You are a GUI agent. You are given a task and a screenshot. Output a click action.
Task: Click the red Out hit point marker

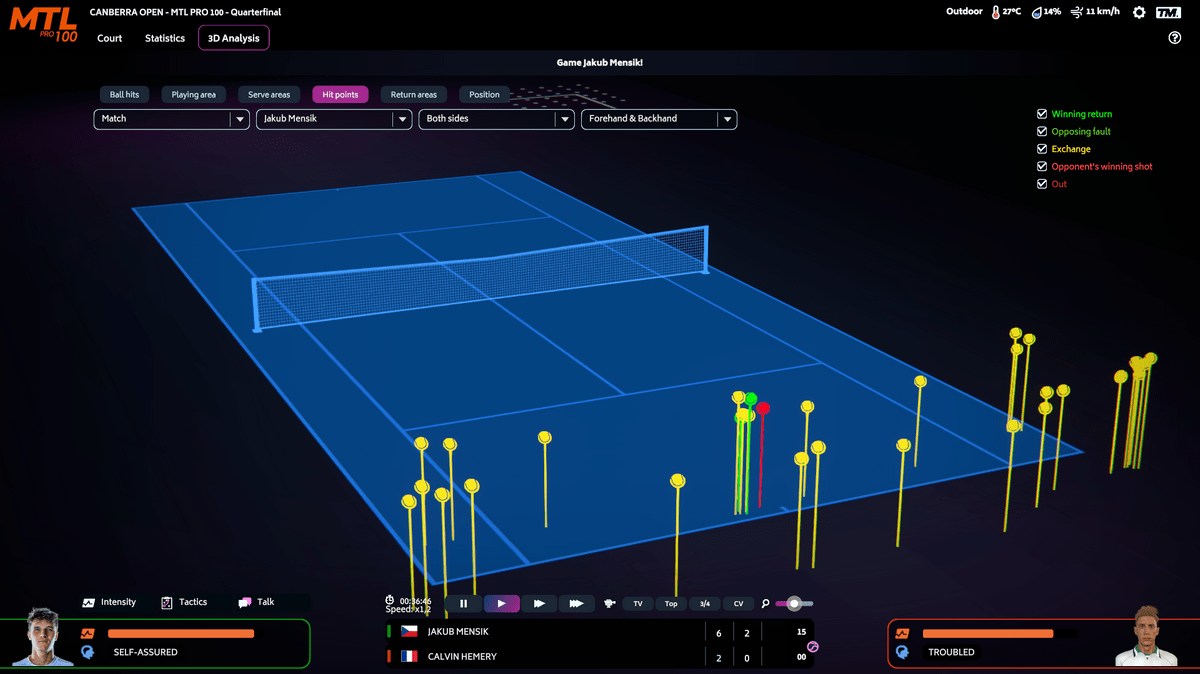point(763,408)
